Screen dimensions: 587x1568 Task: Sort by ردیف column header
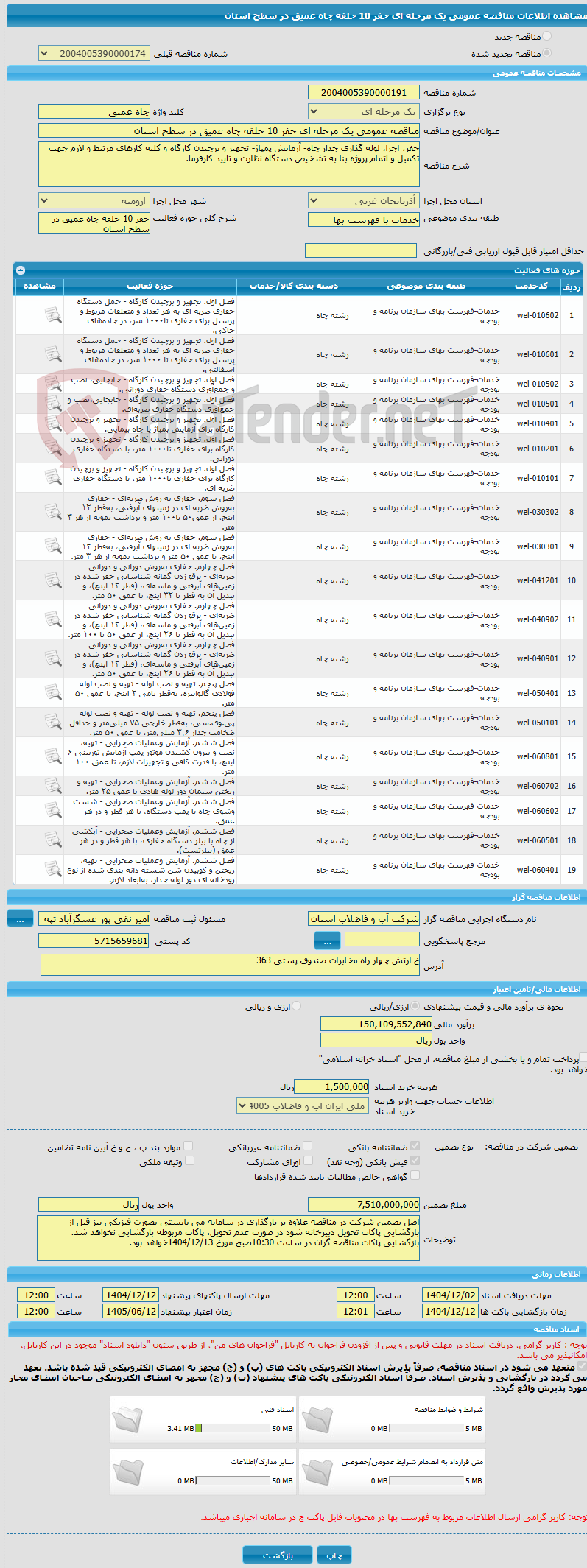[x=572, y=286]
